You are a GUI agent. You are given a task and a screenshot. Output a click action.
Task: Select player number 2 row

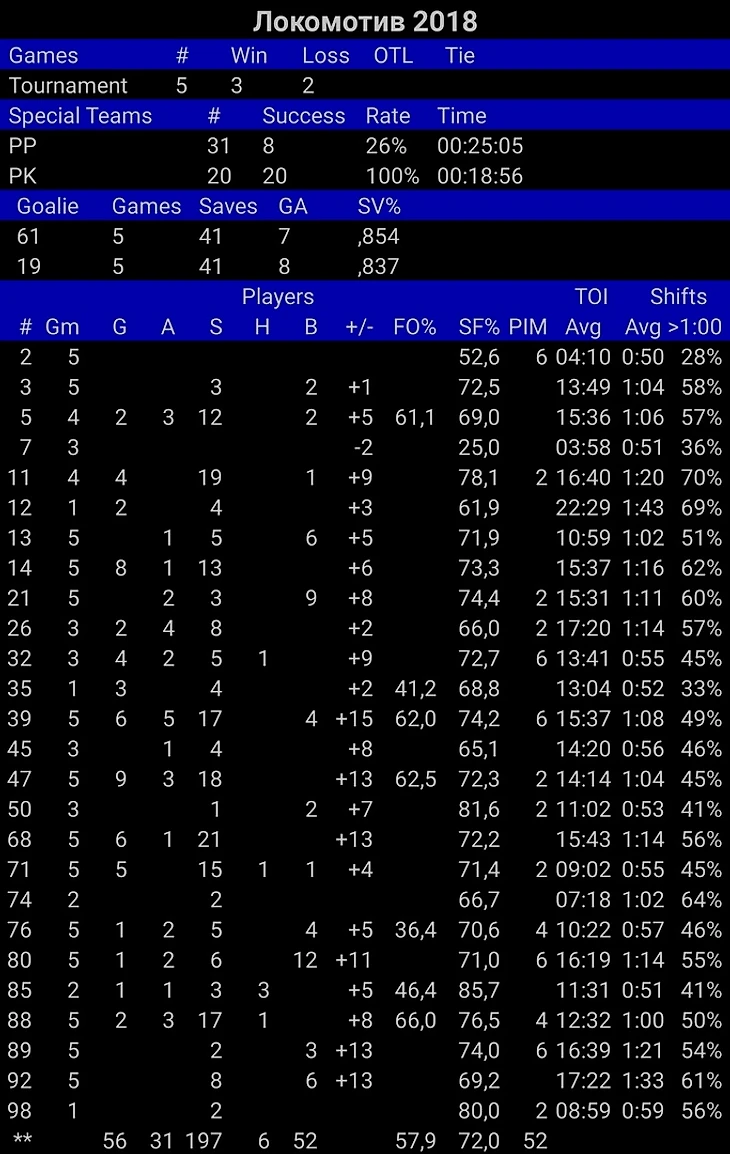click(365, 357)
